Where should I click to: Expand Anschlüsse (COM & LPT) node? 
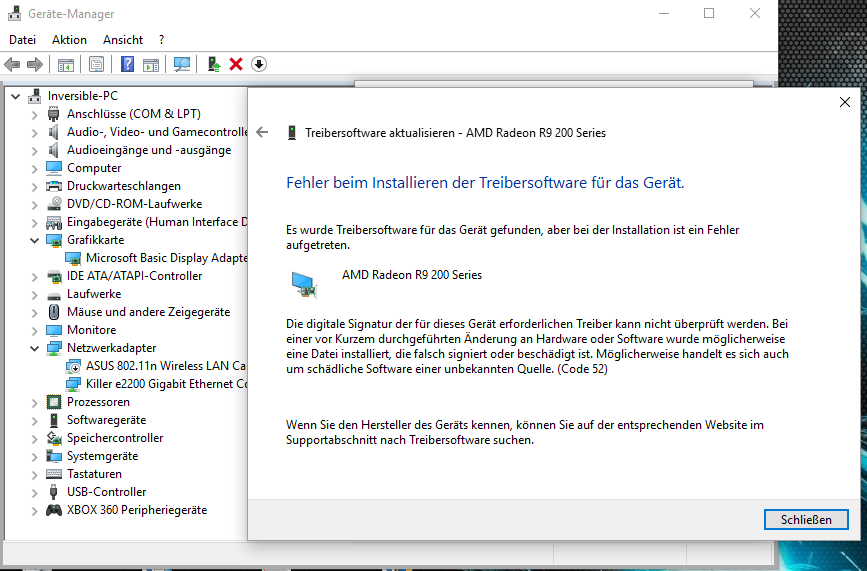point(34,114)
